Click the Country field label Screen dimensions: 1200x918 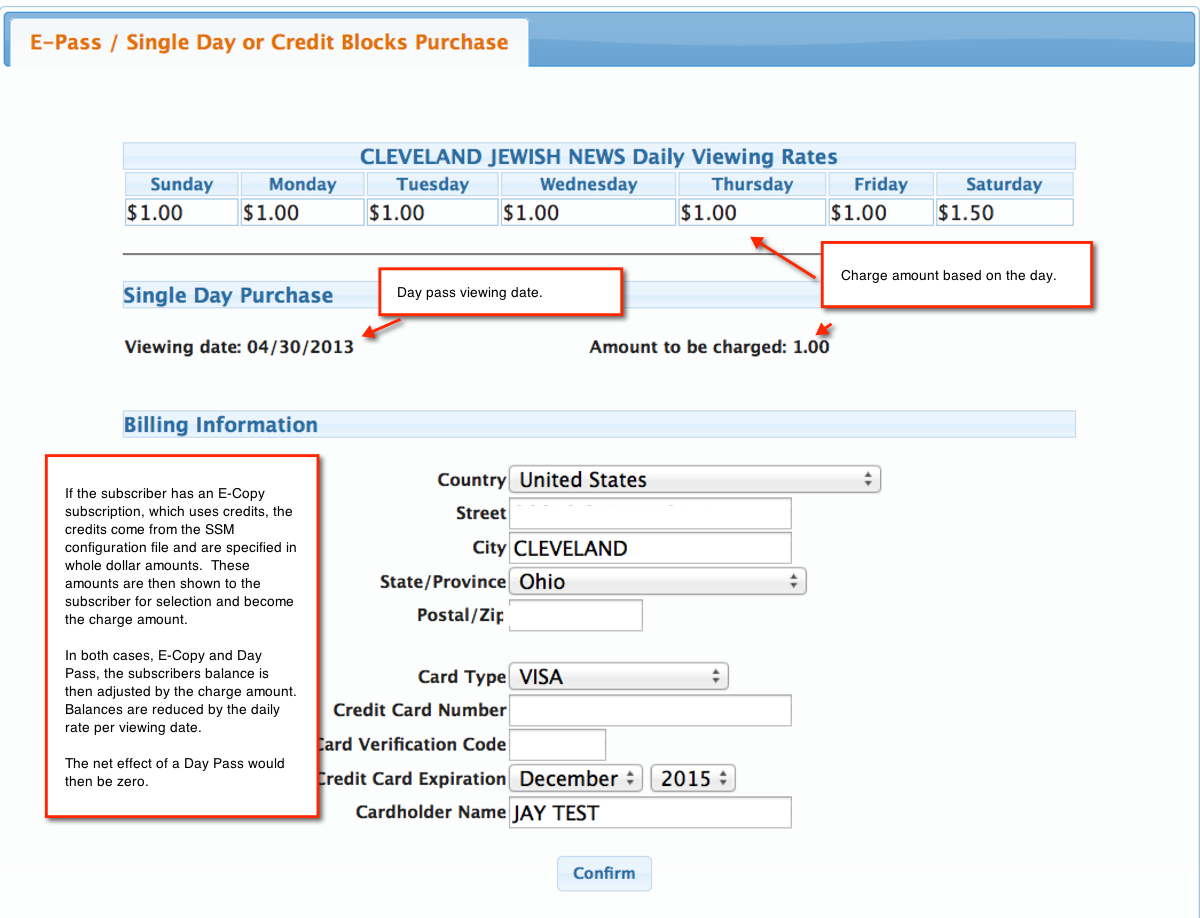471,480
